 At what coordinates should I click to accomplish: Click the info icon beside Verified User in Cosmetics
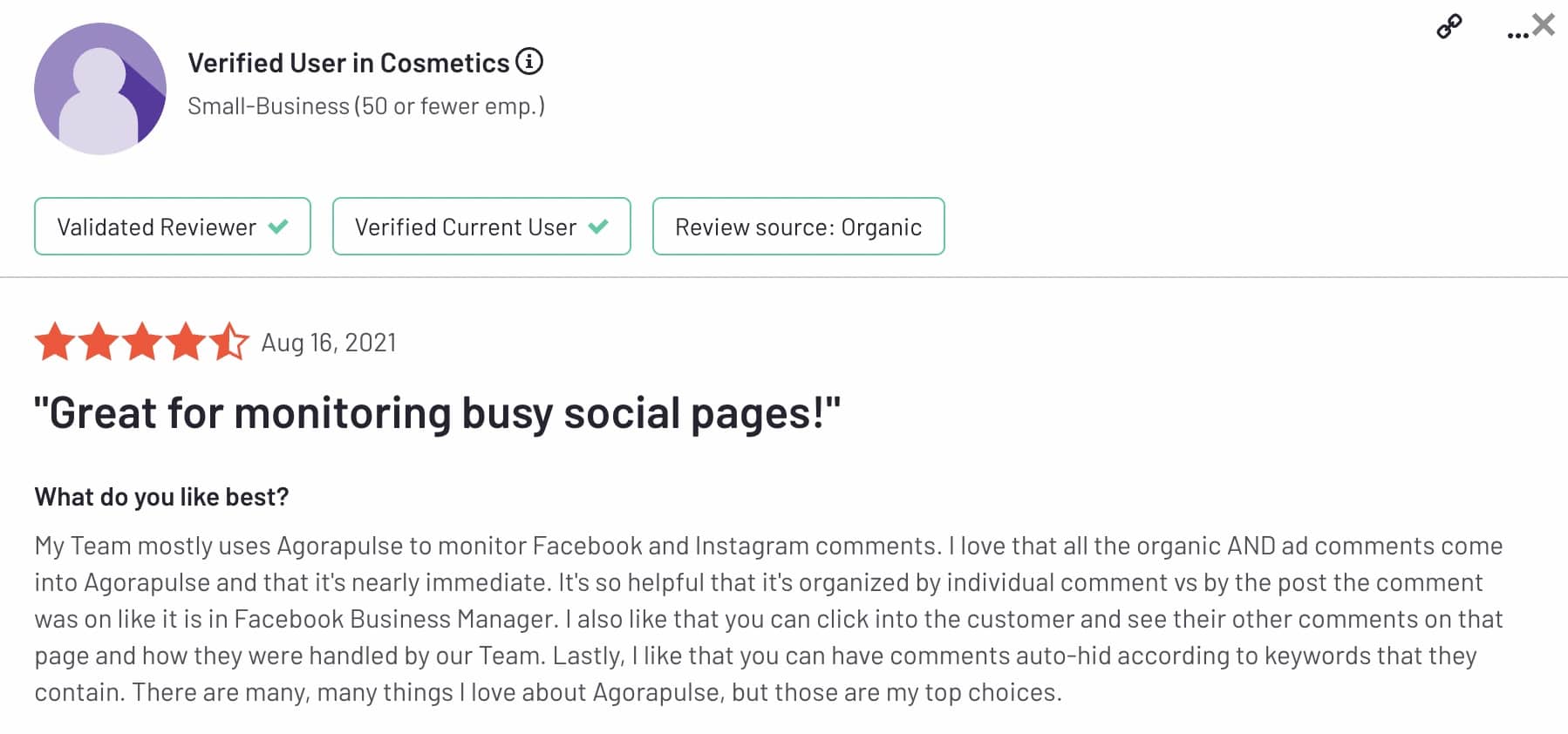[x=529, y=61]
